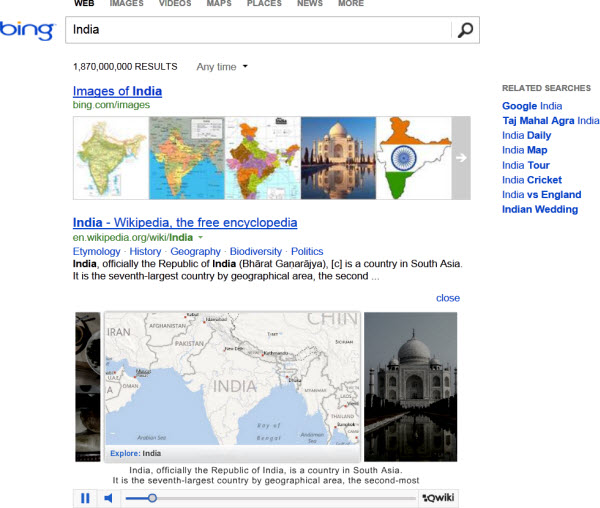600x508 pixels.
Task: Mute the Qwiki audio speaker icon
Action: tap(108, 498)
